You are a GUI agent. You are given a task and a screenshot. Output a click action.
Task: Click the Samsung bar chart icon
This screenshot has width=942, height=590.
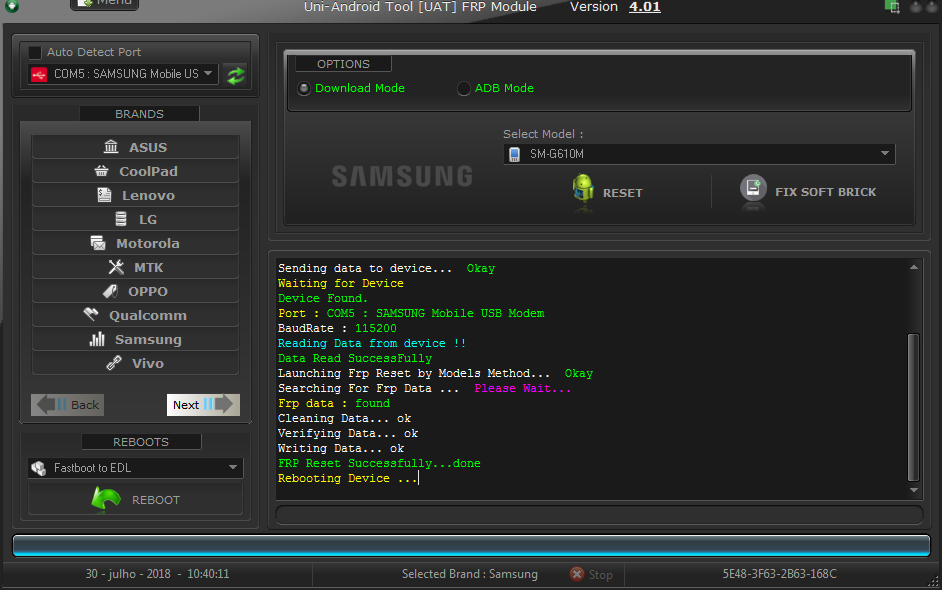(x=97, y=339)
